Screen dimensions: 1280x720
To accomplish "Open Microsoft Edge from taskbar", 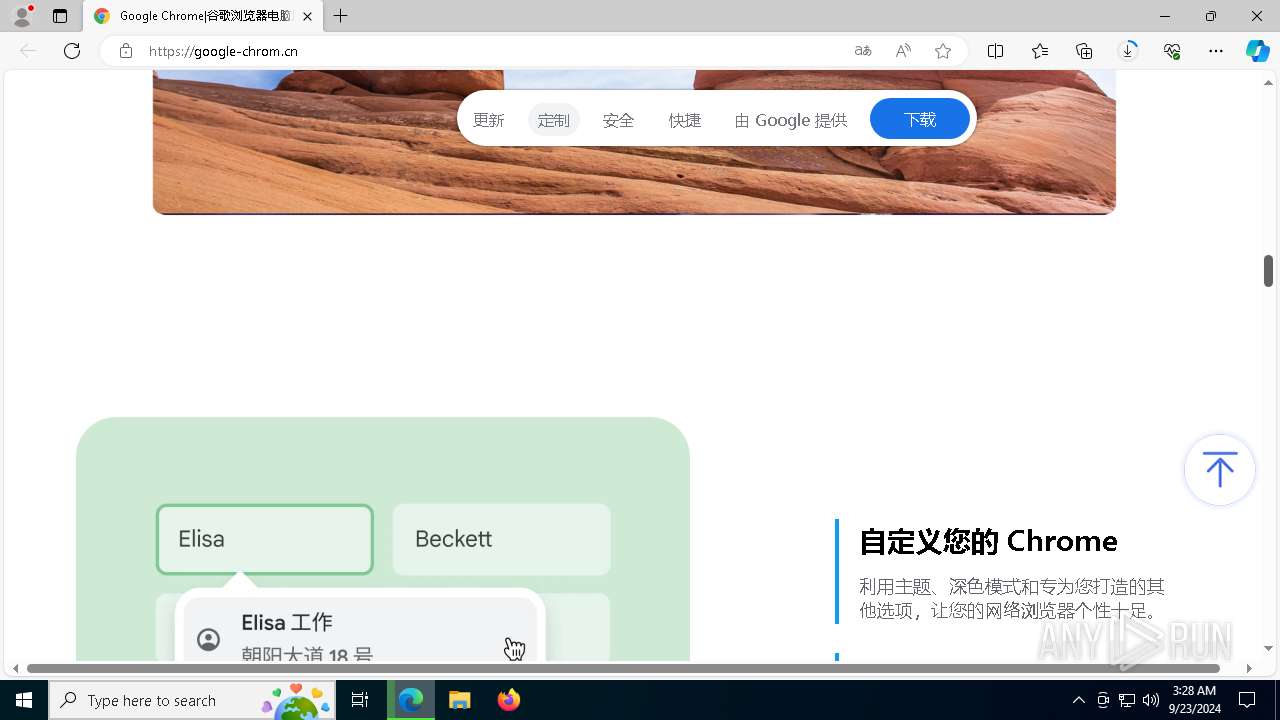I will (411, 700).
